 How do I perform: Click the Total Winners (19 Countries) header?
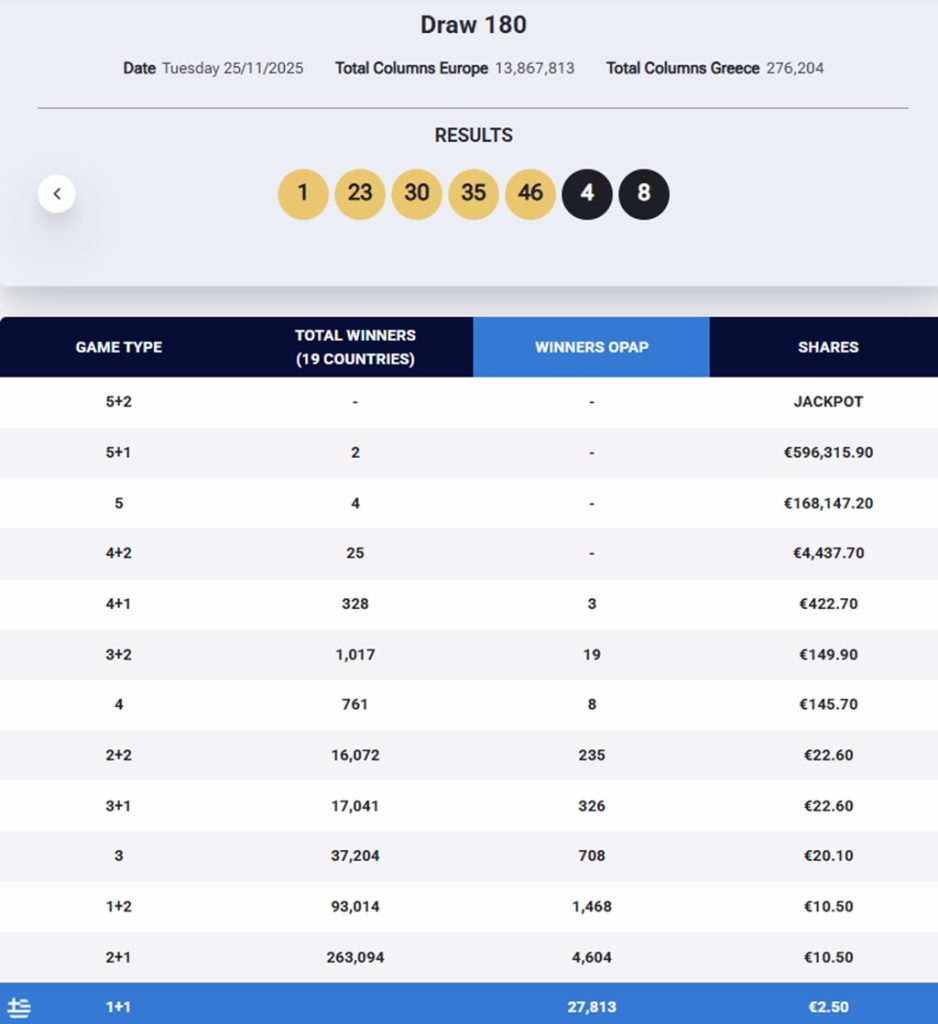click(x=355, y=347)
